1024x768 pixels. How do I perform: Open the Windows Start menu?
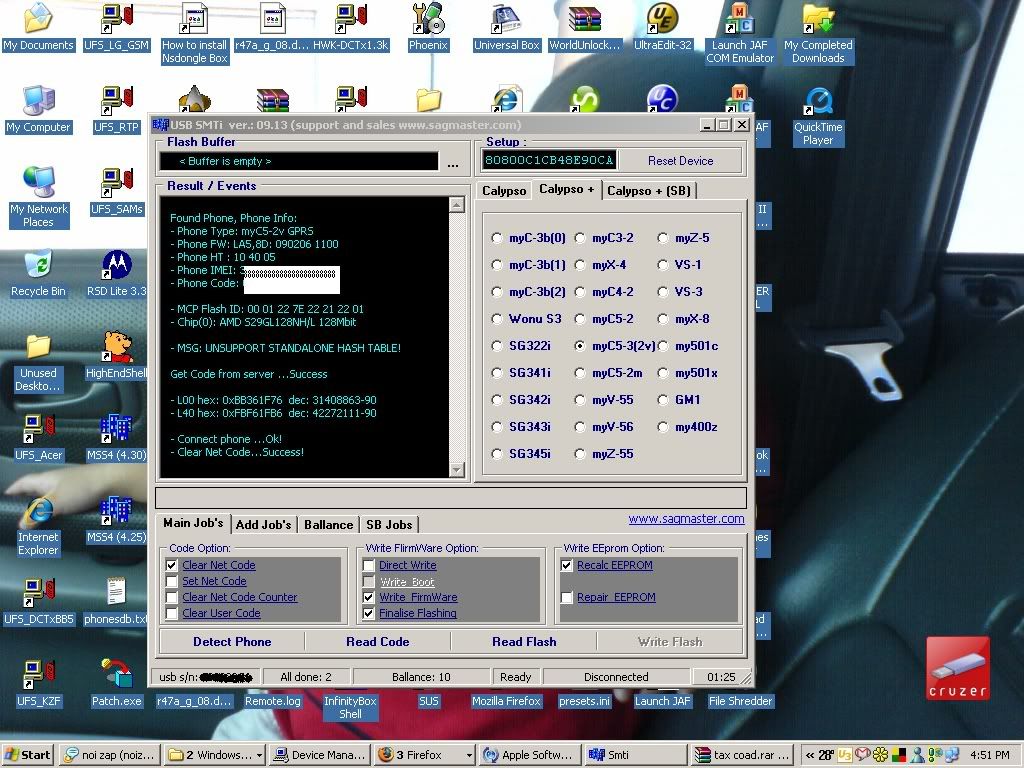click(x=28, y=755)
